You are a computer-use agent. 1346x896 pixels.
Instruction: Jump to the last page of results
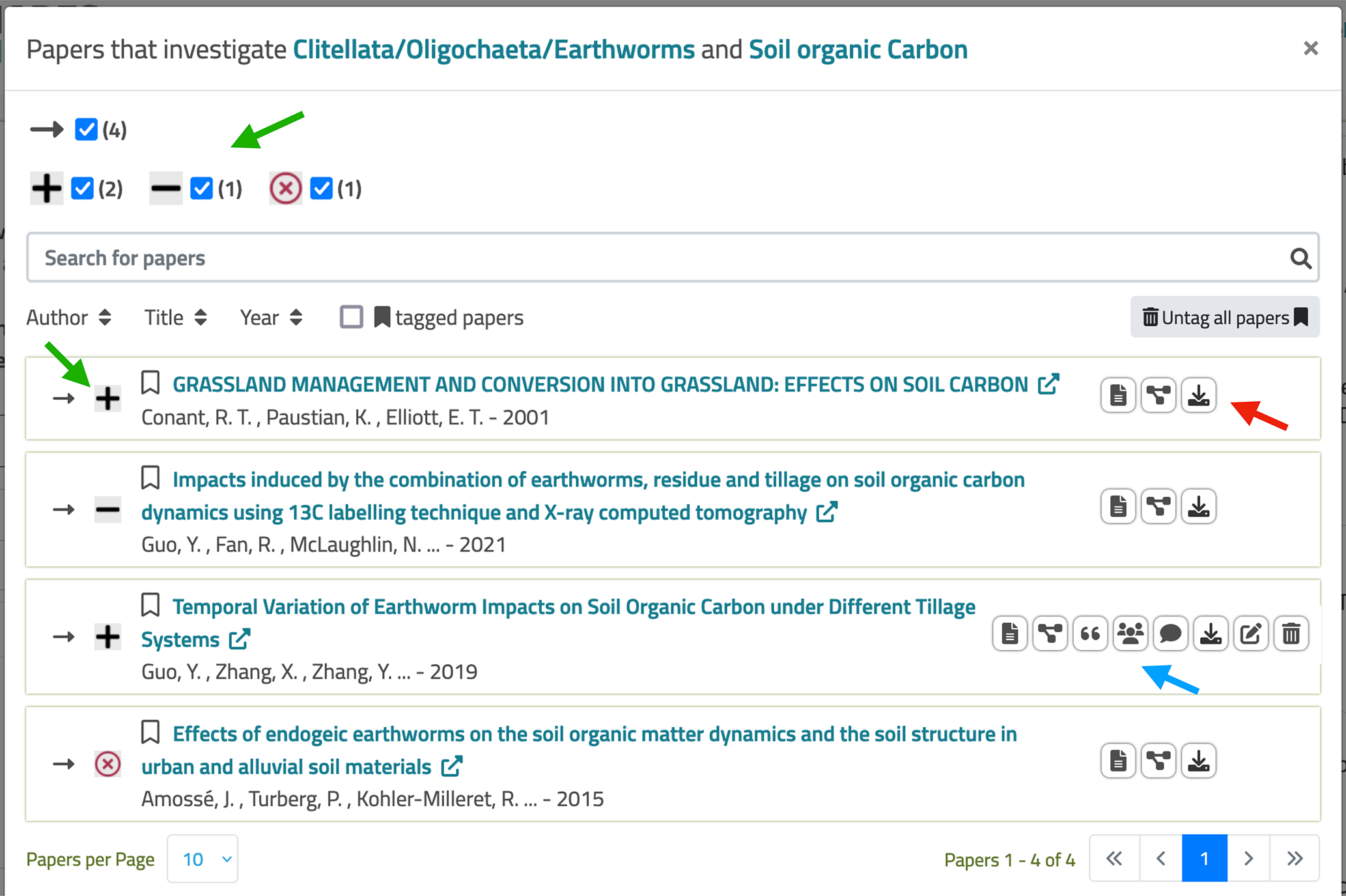1295,858
